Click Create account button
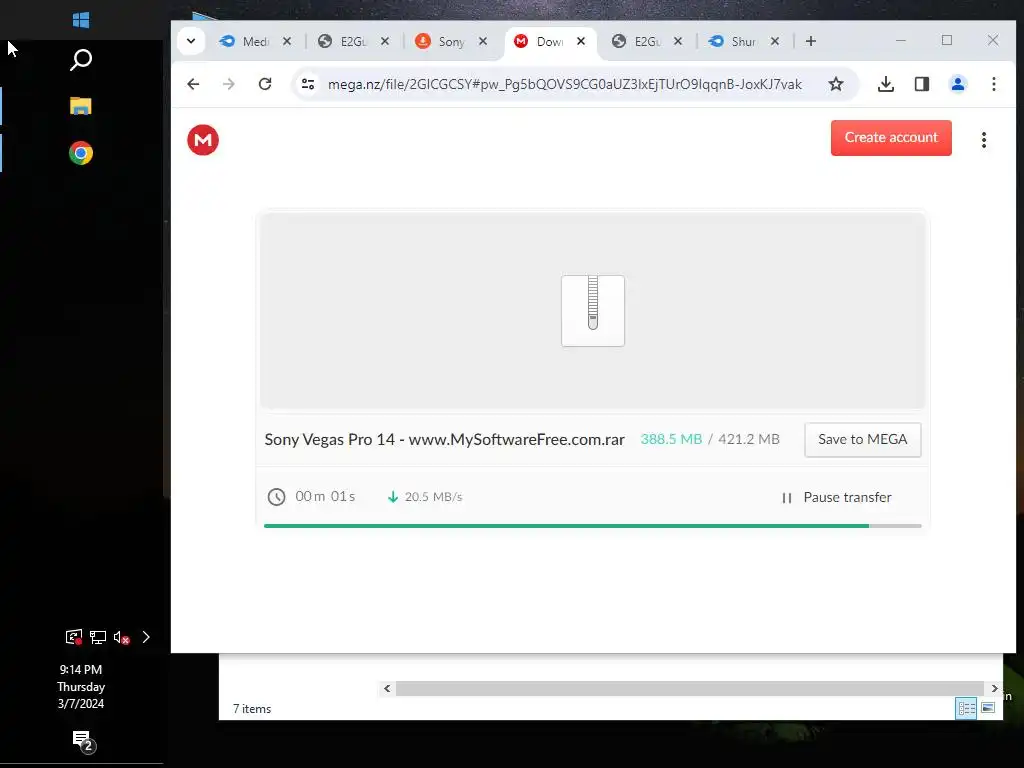1024x768 pixels. click(891, 138)
